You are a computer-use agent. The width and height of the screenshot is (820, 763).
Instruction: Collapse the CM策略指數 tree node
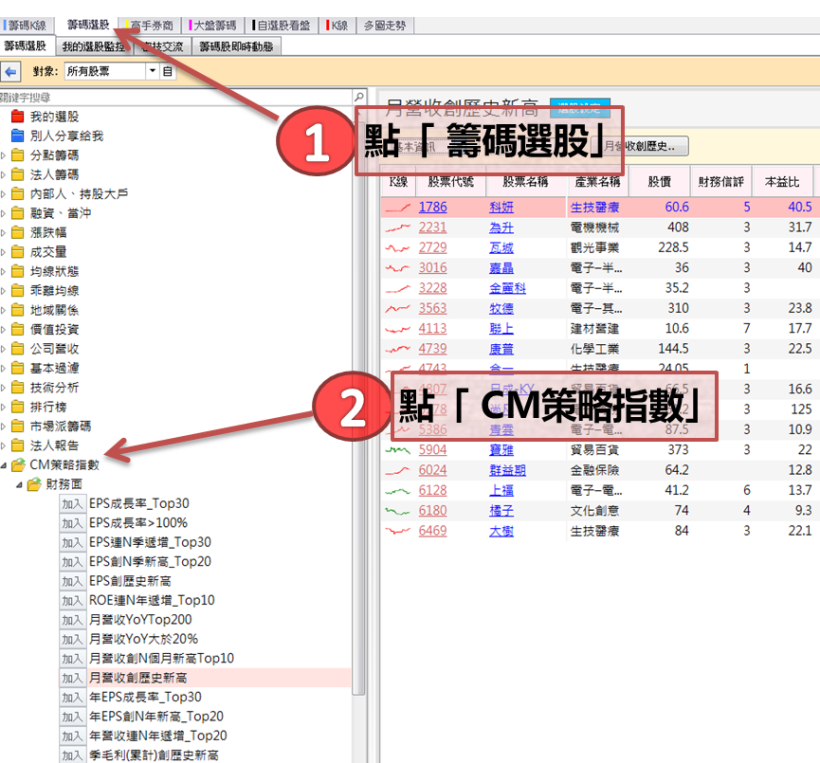point(4,465)
